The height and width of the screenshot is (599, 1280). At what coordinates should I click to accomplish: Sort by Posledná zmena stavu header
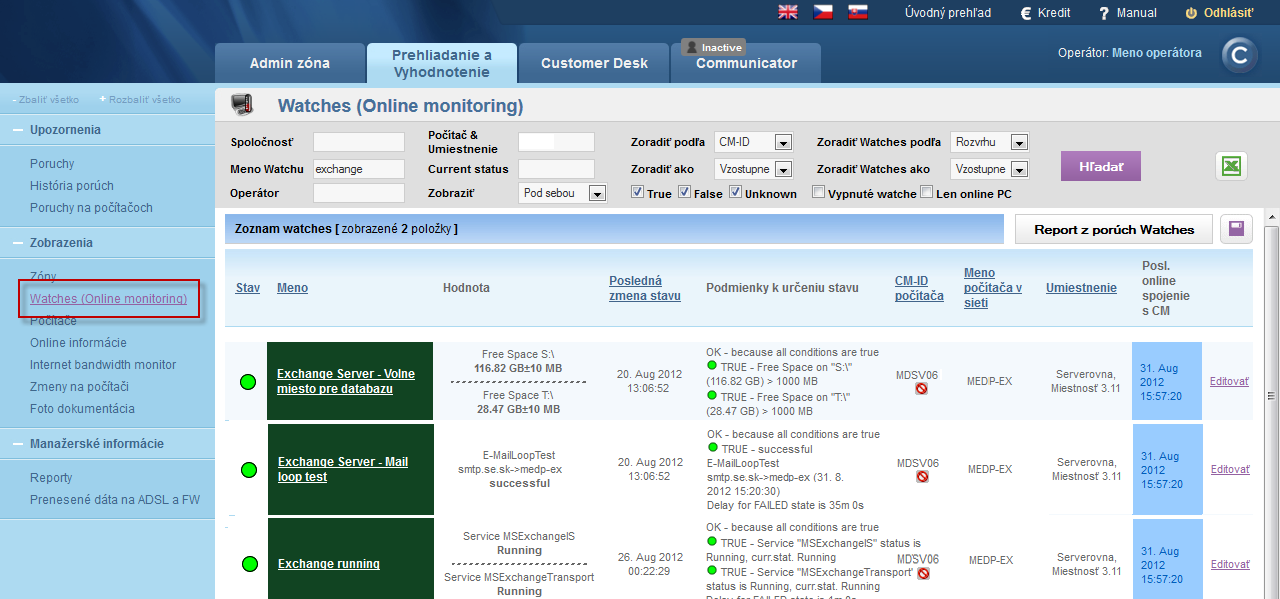pos(645,288)
